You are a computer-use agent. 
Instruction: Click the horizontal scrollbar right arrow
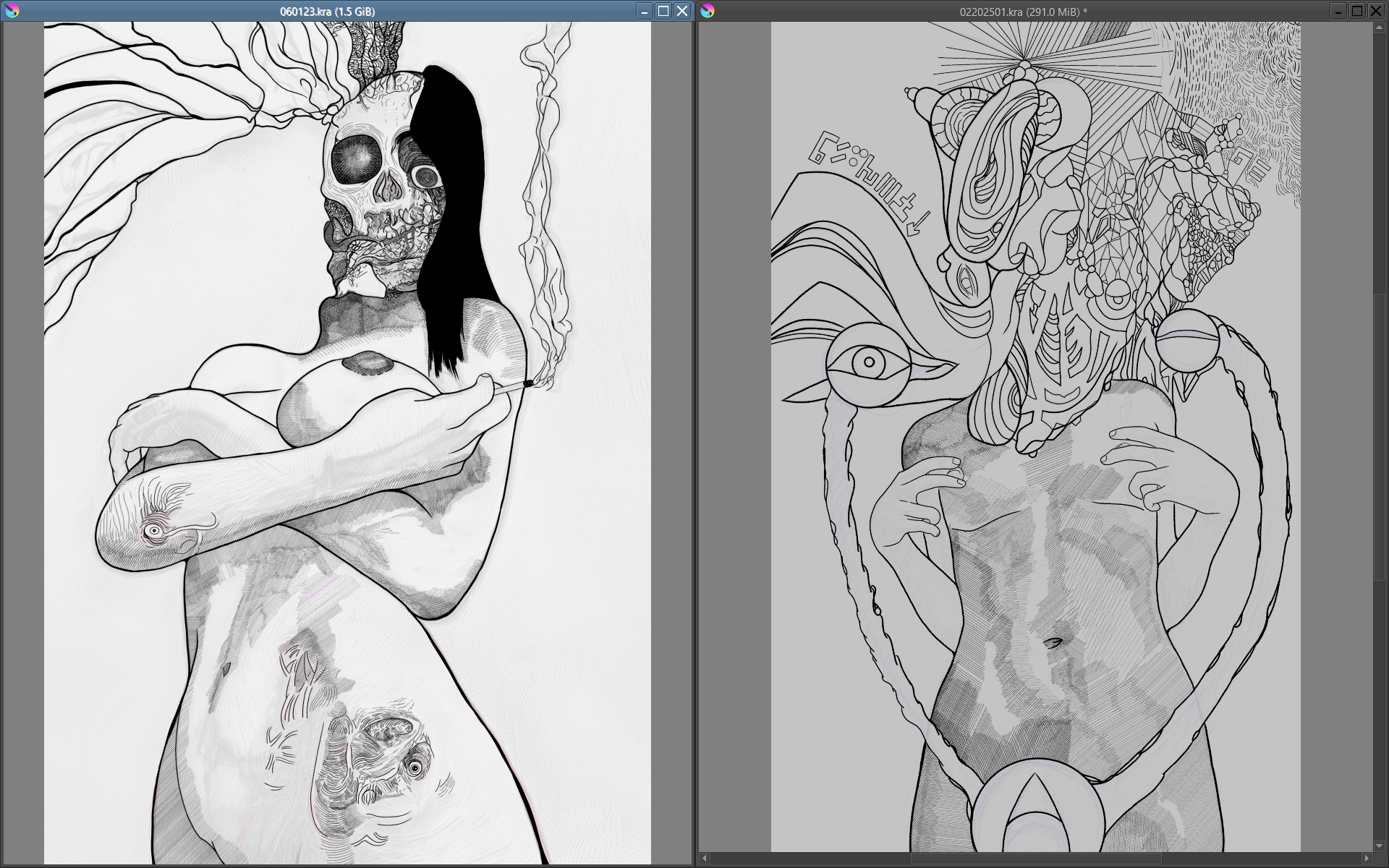click(1367, 859)
